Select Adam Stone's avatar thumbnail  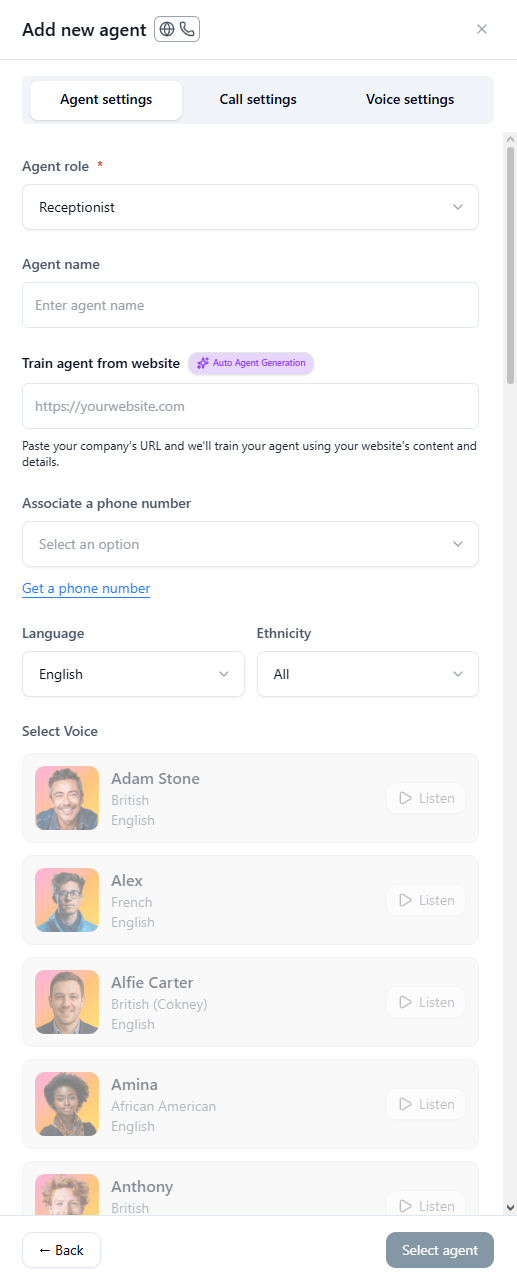pyautogui.click(x=67, y=798)
